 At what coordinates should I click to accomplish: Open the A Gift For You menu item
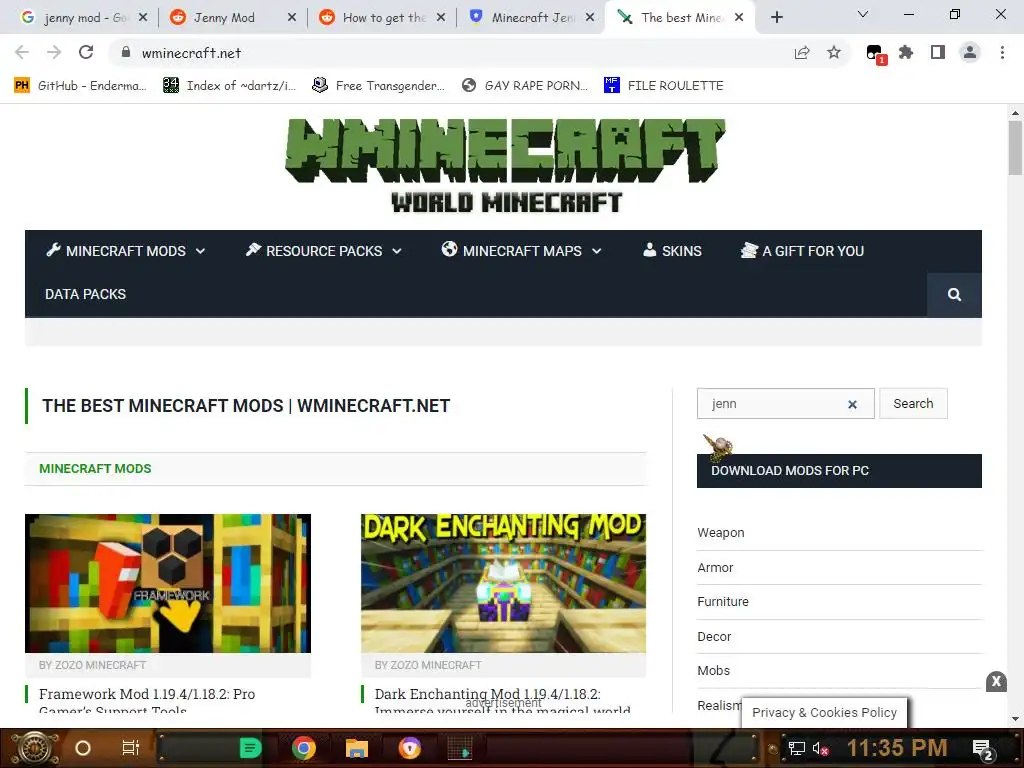(802, 251)
